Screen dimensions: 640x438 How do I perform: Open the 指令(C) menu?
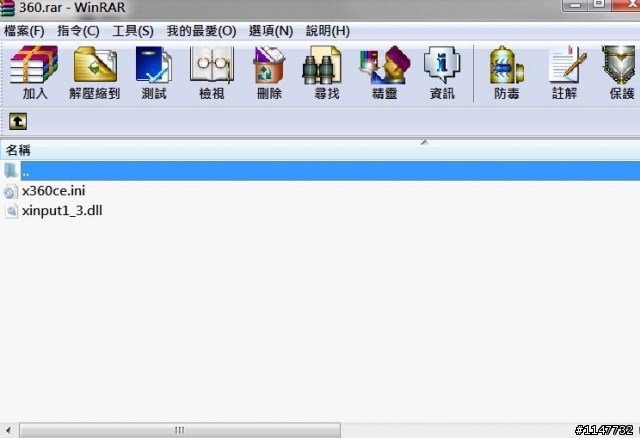[78, 31]
